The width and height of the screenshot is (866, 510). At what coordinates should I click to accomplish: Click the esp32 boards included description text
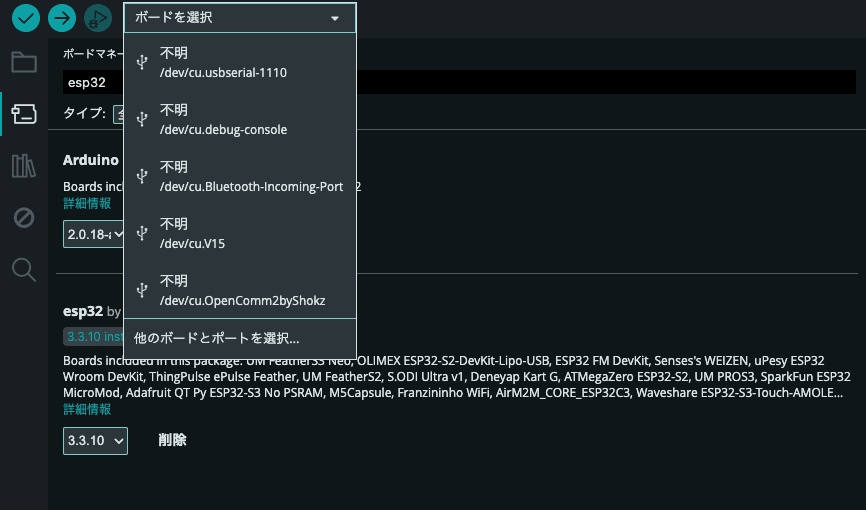(x=457, y=377)
